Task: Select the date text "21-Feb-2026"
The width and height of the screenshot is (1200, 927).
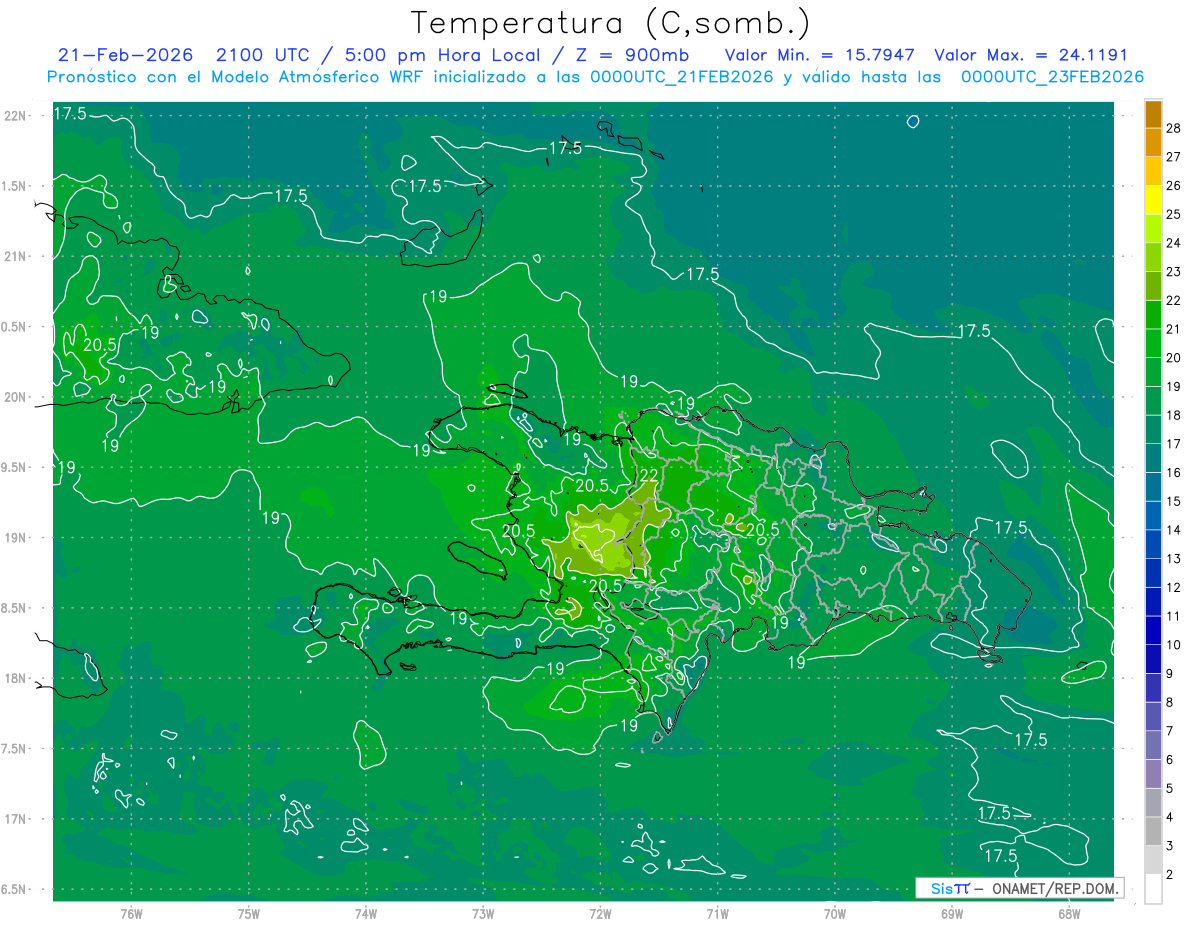Action: [126, 55]
